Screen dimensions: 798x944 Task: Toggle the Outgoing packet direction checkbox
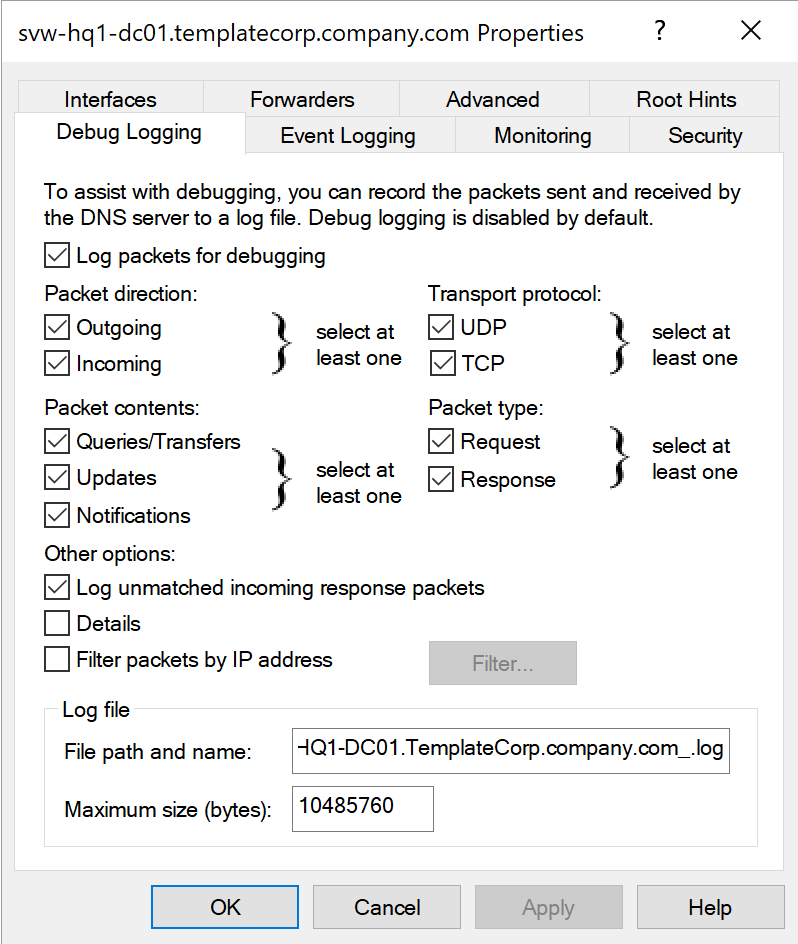point(57,327)
